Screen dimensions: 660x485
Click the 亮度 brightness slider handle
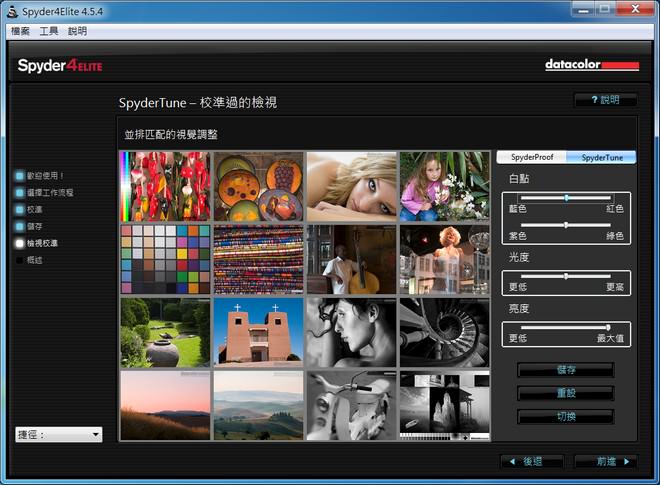(608, 327)
